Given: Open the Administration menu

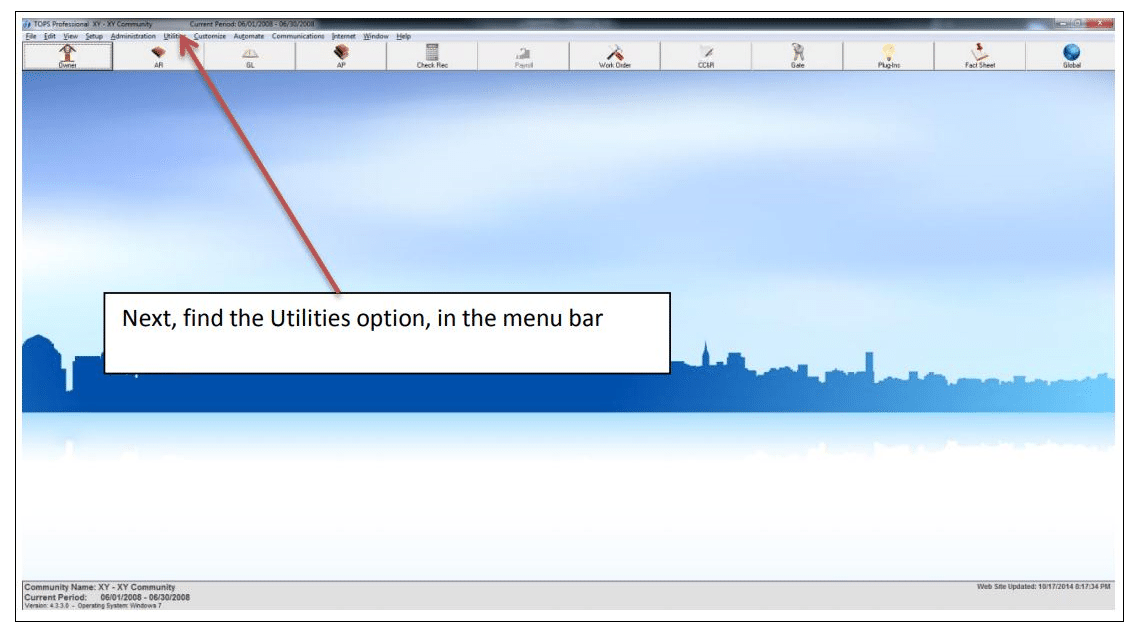Looking at the screenshot, I should 133,36.
